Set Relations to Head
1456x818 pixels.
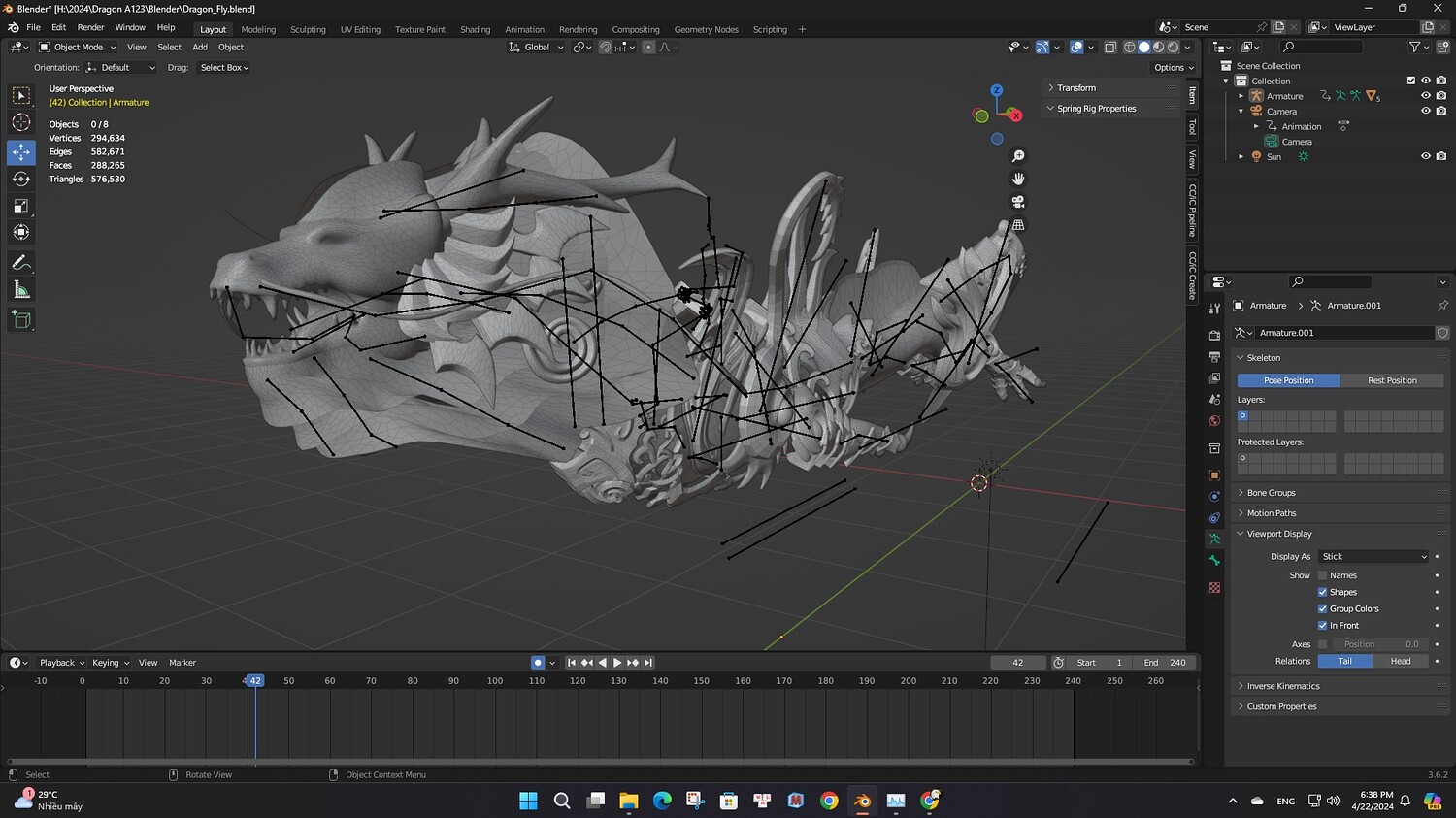[1400, 661]
